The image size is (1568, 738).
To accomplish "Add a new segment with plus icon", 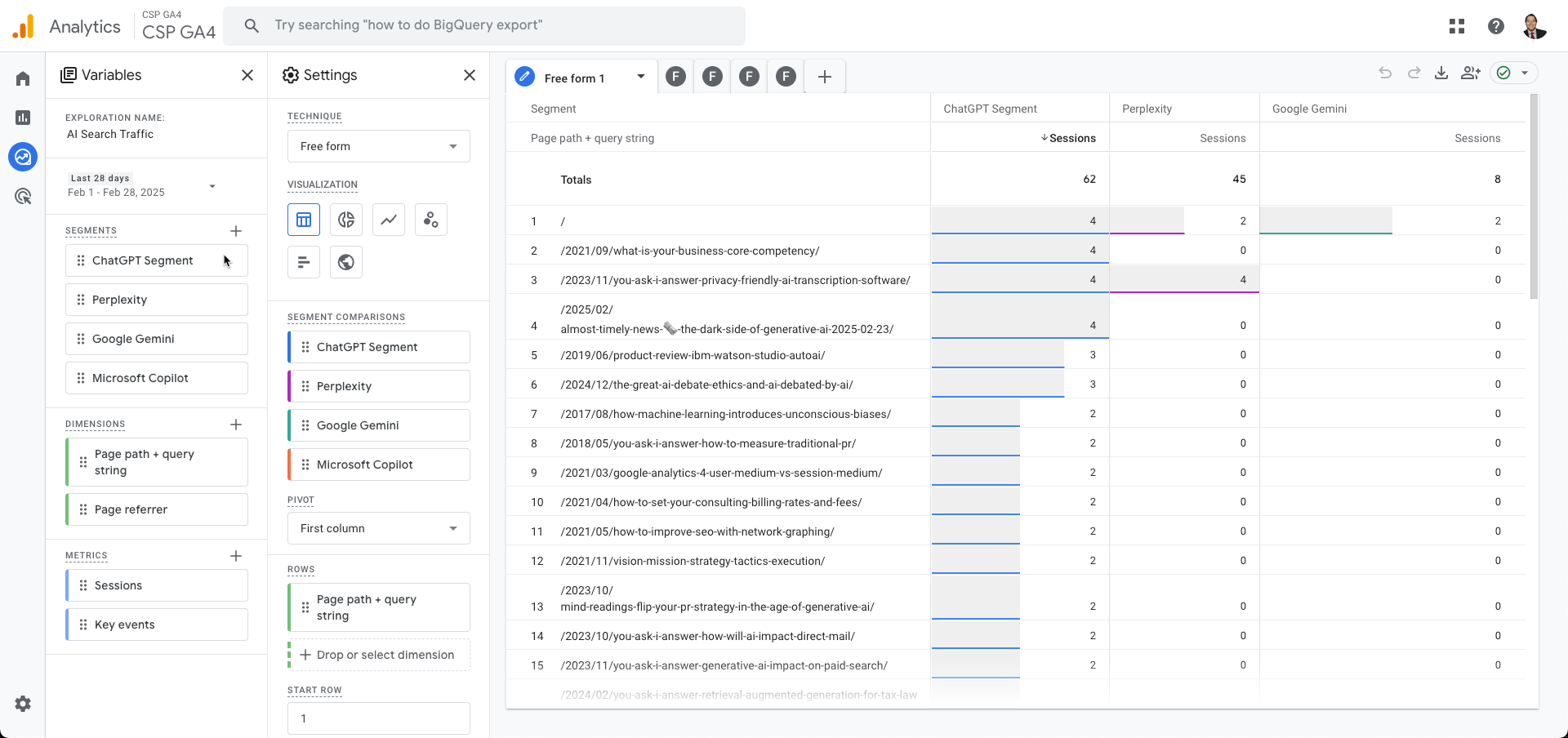I will 236,231.
